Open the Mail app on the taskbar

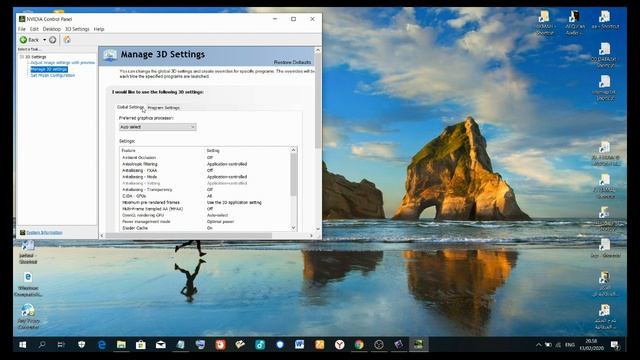[x=161, y=345]
